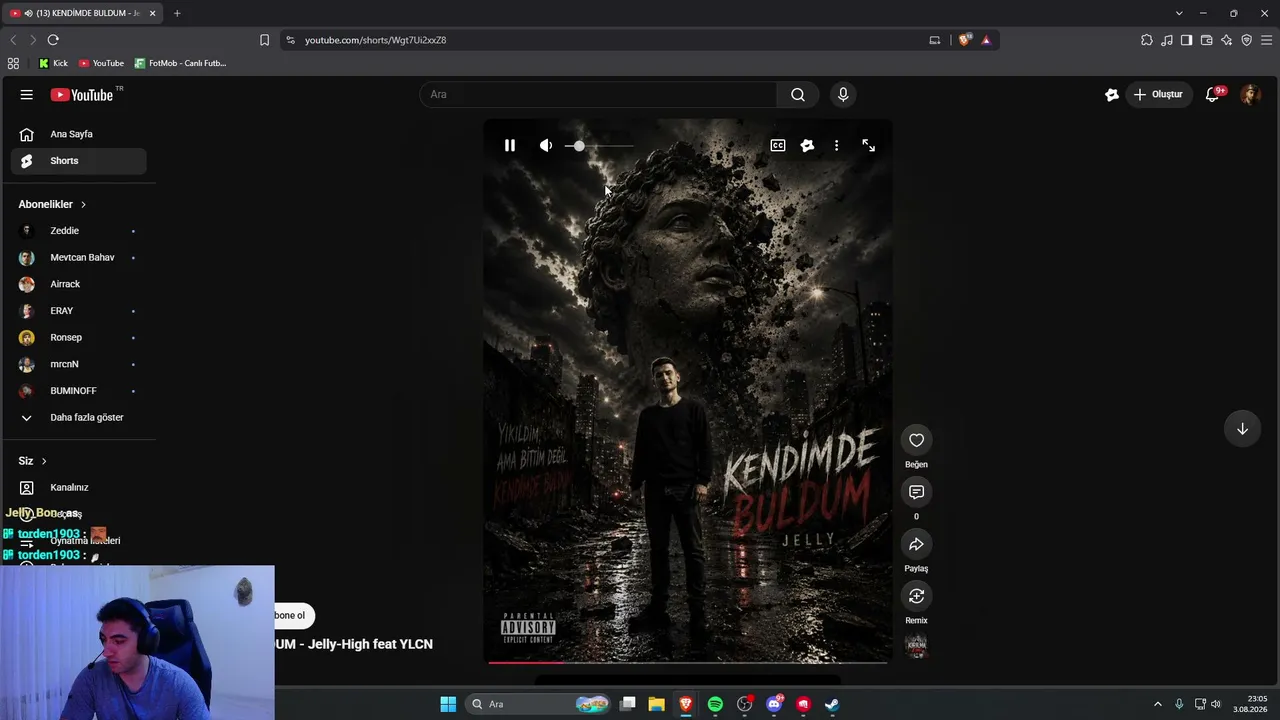The image size is (1280, 720).
Task: Show hidden system tray icons
Action: [1158, 704]
